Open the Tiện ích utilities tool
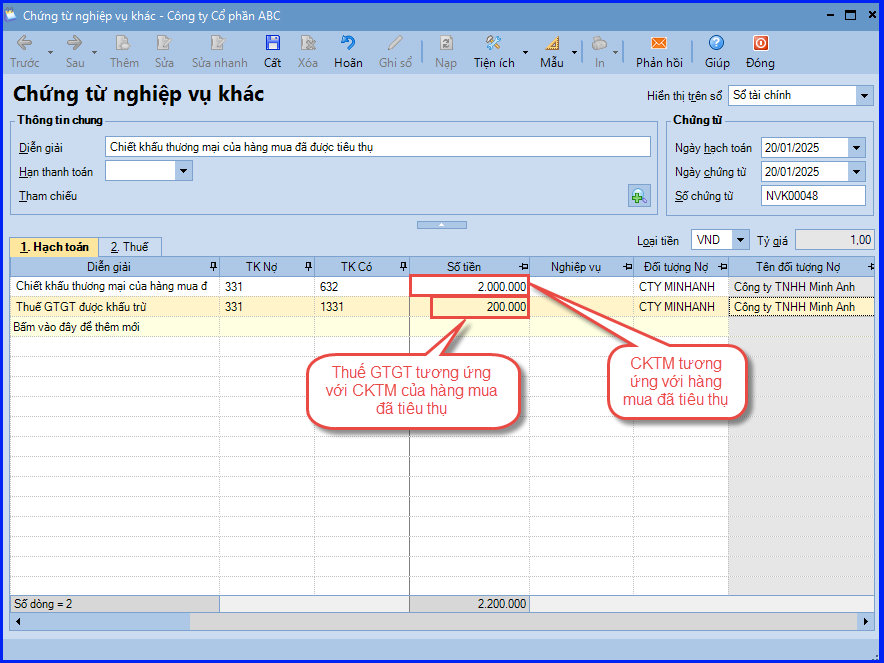884x663 pixels. point(493,44)
